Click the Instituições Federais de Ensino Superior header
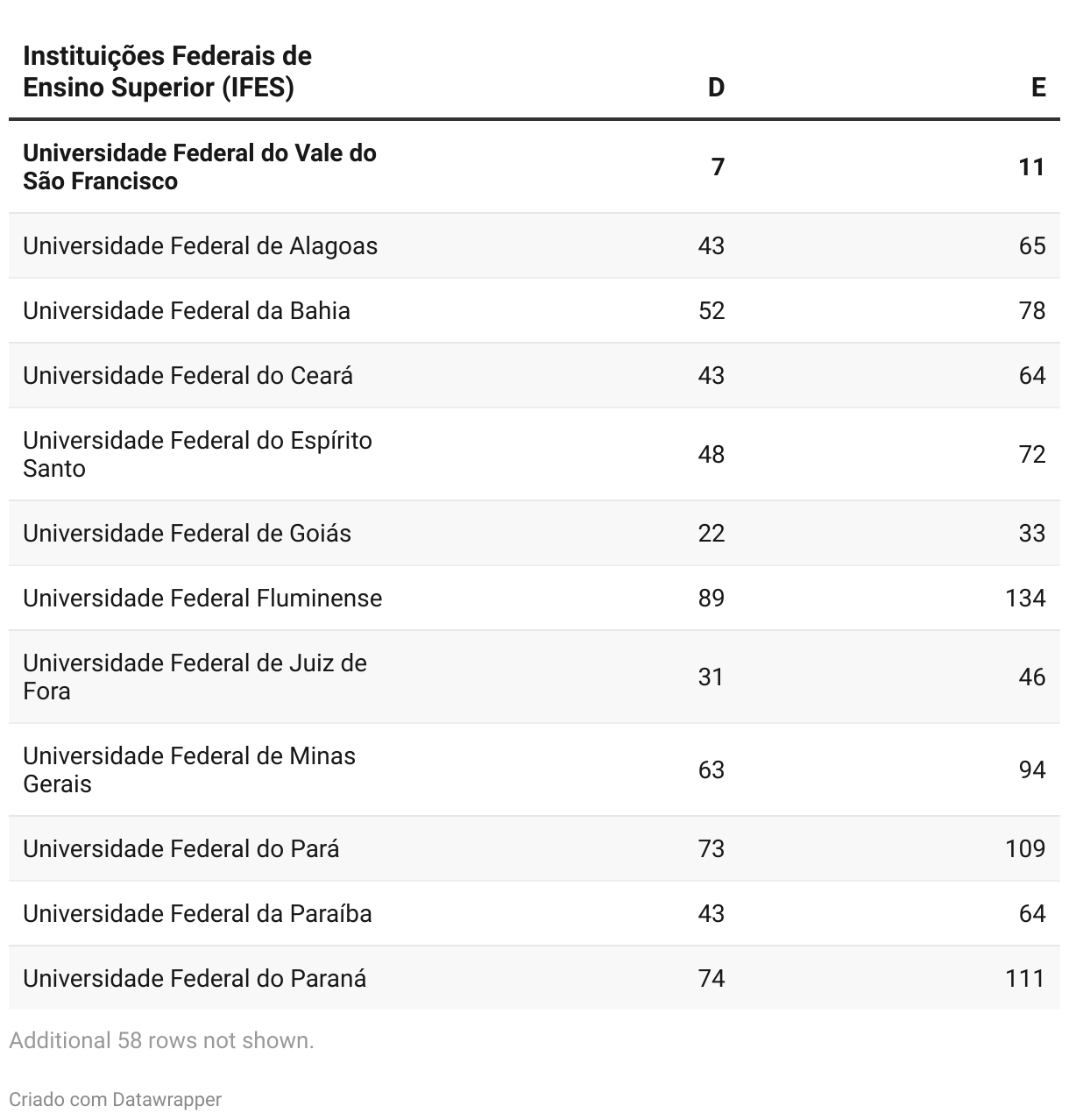 167,72
